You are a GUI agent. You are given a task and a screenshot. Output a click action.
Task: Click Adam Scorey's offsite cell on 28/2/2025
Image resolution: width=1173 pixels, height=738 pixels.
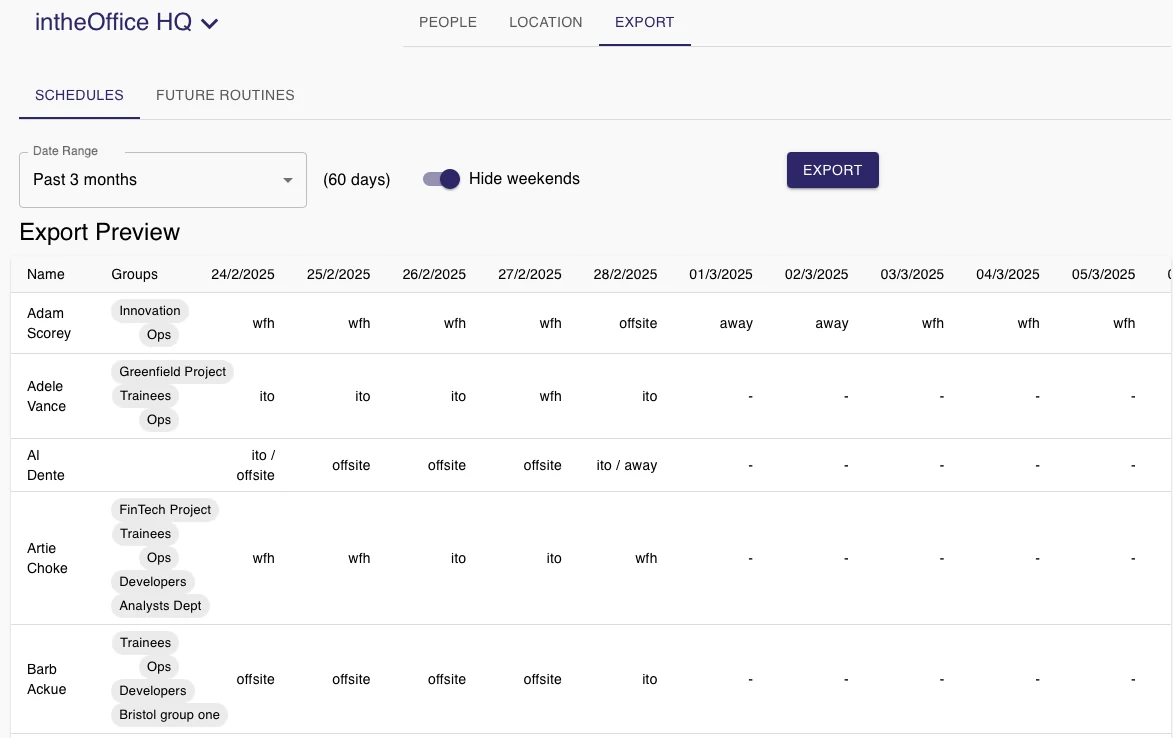[x=638, y=324]
